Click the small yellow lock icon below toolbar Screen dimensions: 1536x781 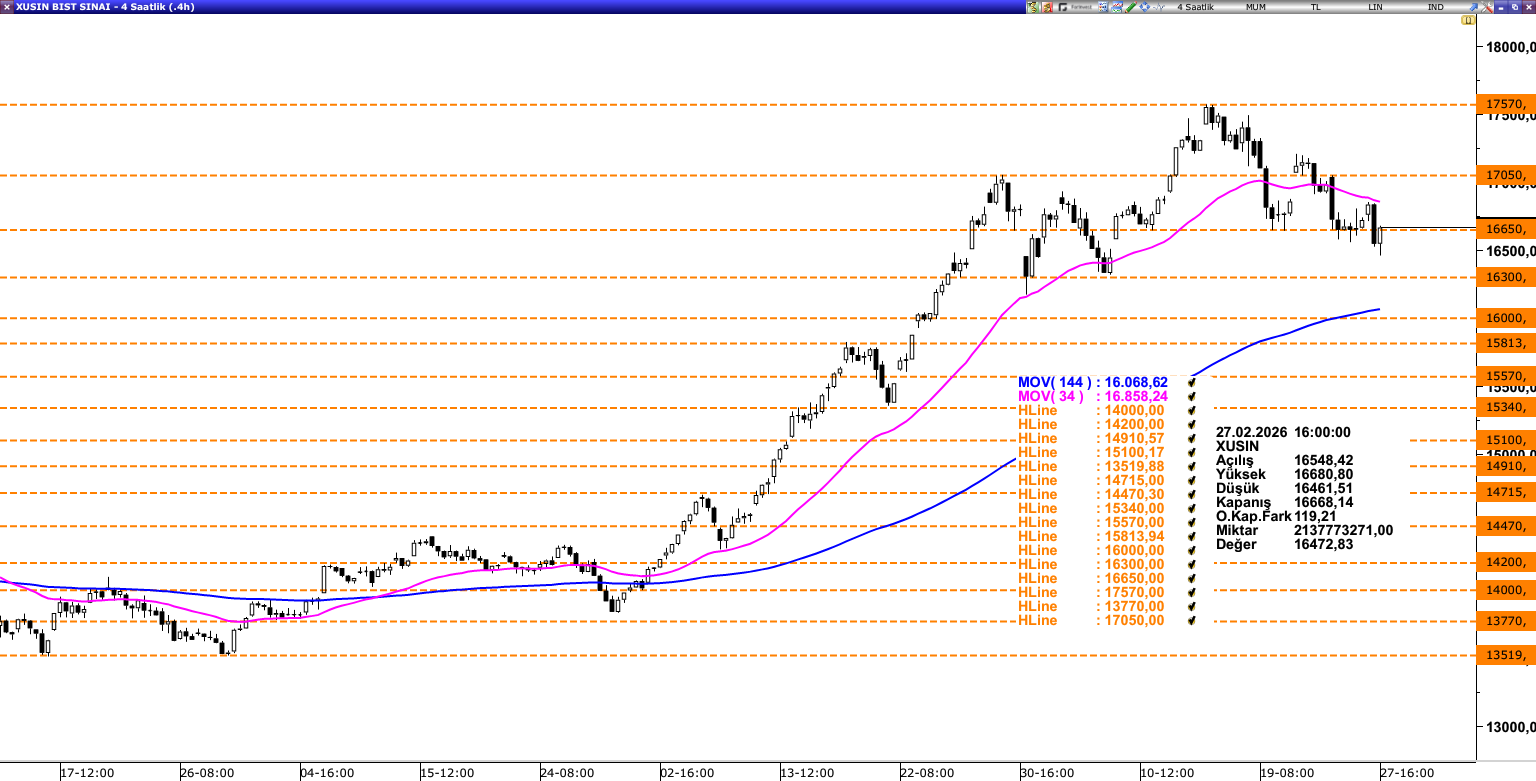click(x=1468, y=20)
